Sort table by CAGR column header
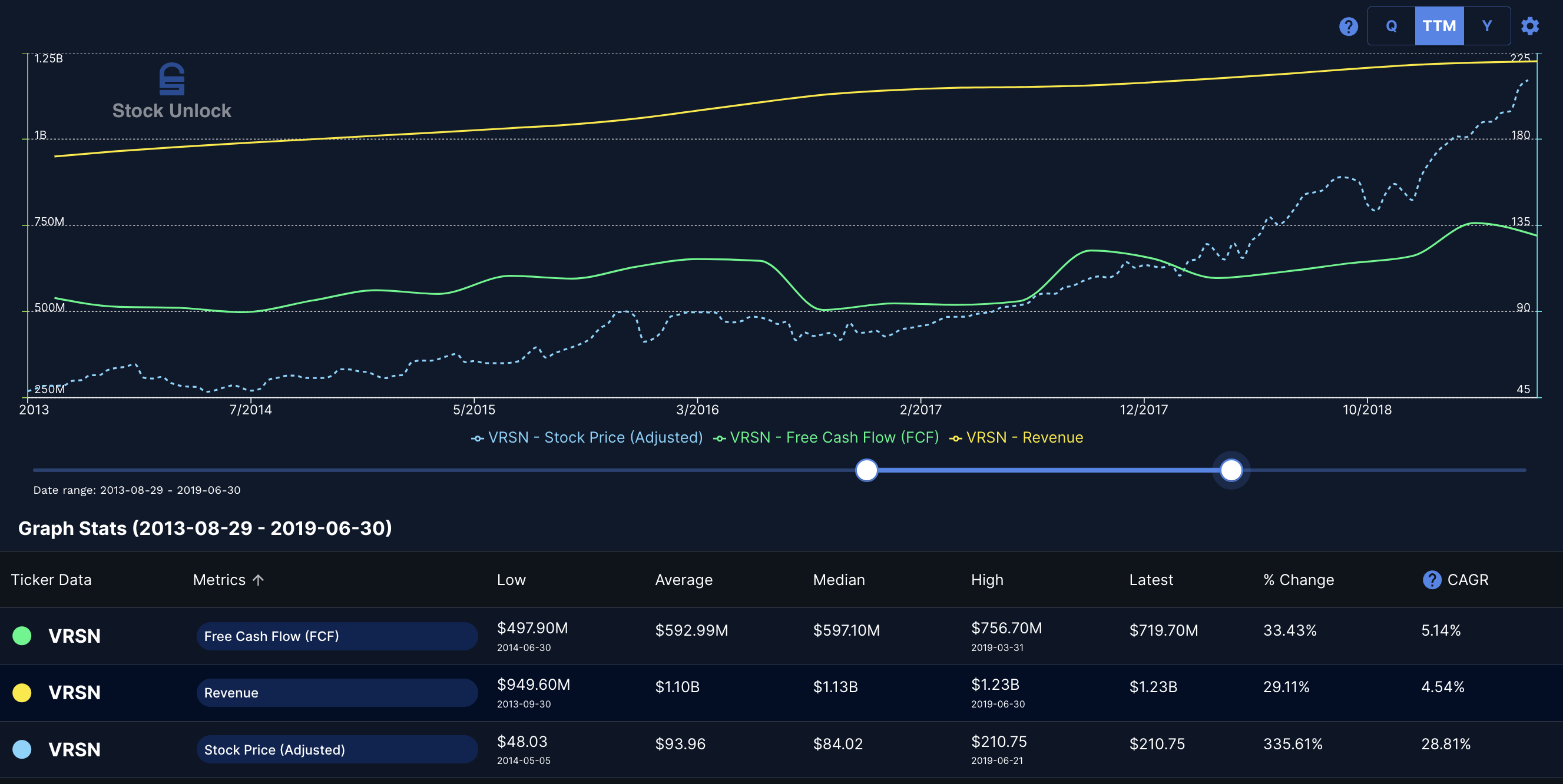This screenshot has width=1563, height=784. pos(1468,580)
